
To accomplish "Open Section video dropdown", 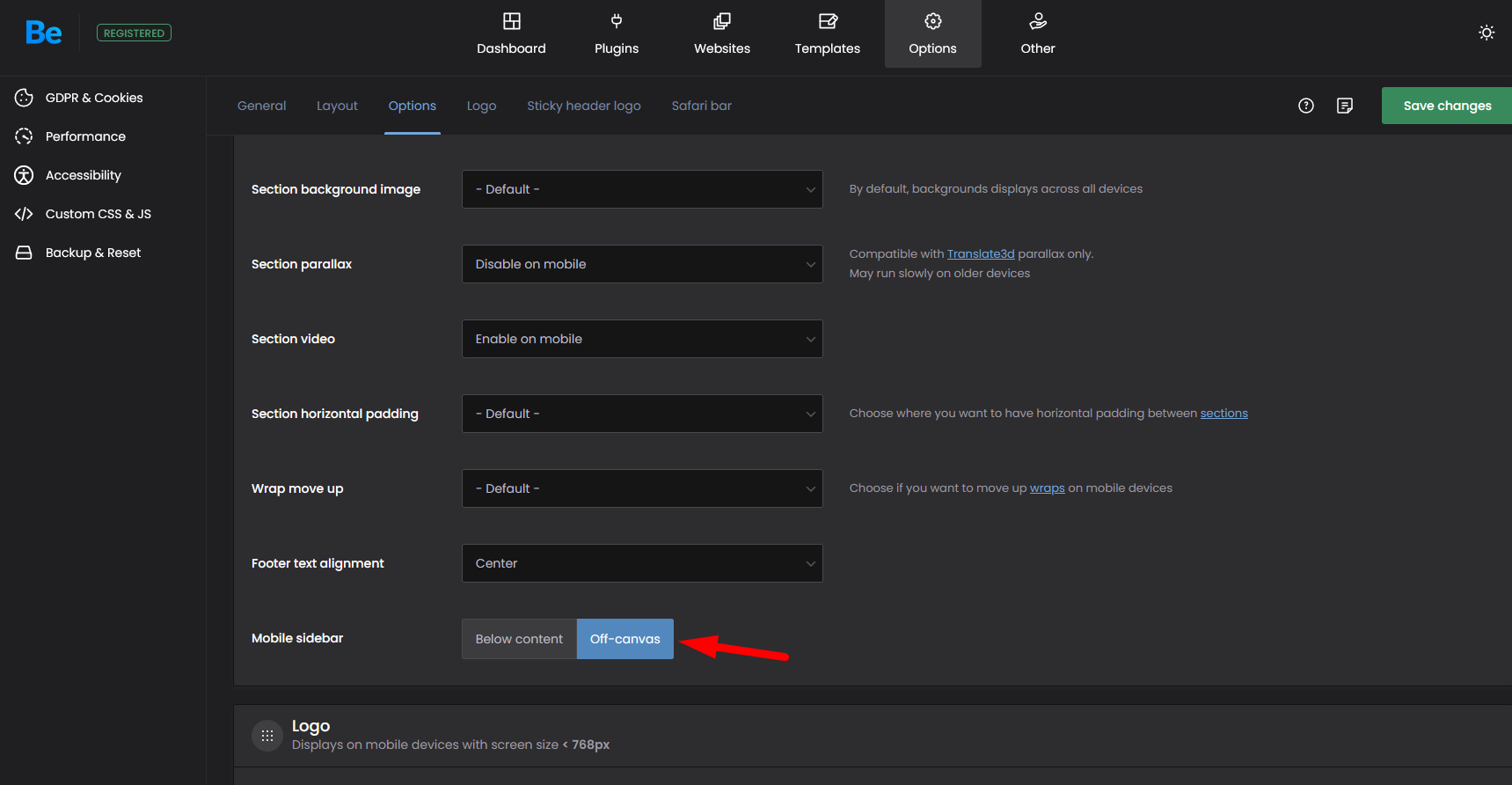I will [x=642, y=339].
